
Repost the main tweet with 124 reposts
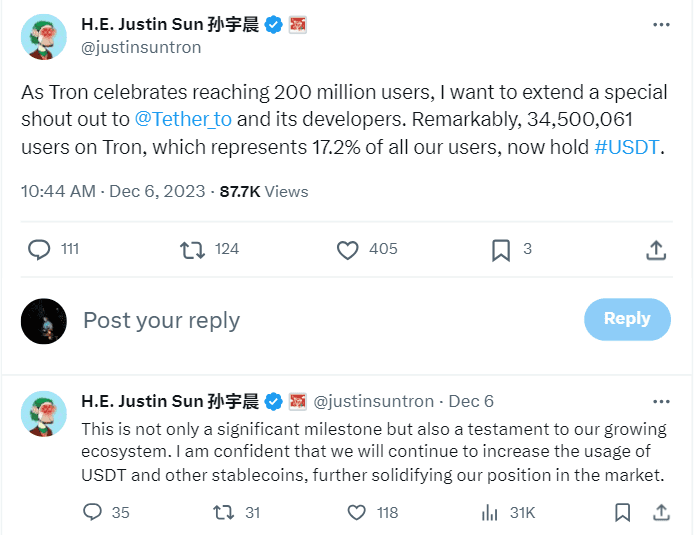[192, 249]
